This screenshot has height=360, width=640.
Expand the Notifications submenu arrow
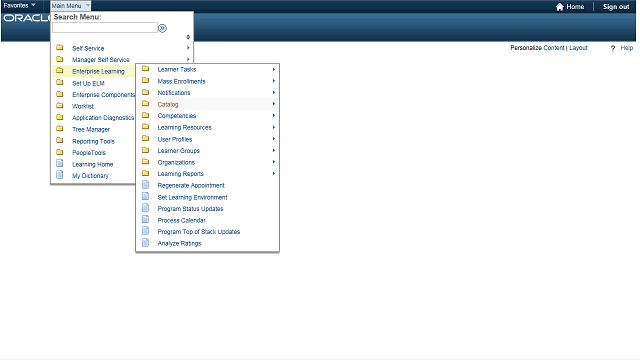274,93
